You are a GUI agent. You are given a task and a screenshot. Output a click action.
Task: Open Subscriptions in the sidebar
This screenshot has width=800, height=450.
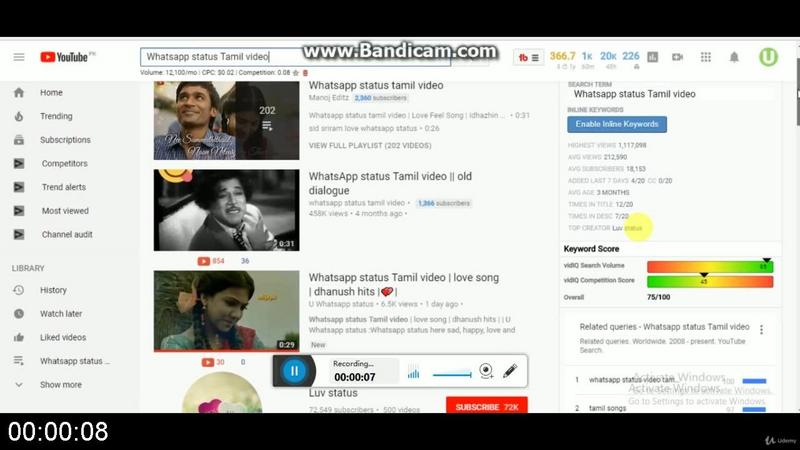(65, 140)
